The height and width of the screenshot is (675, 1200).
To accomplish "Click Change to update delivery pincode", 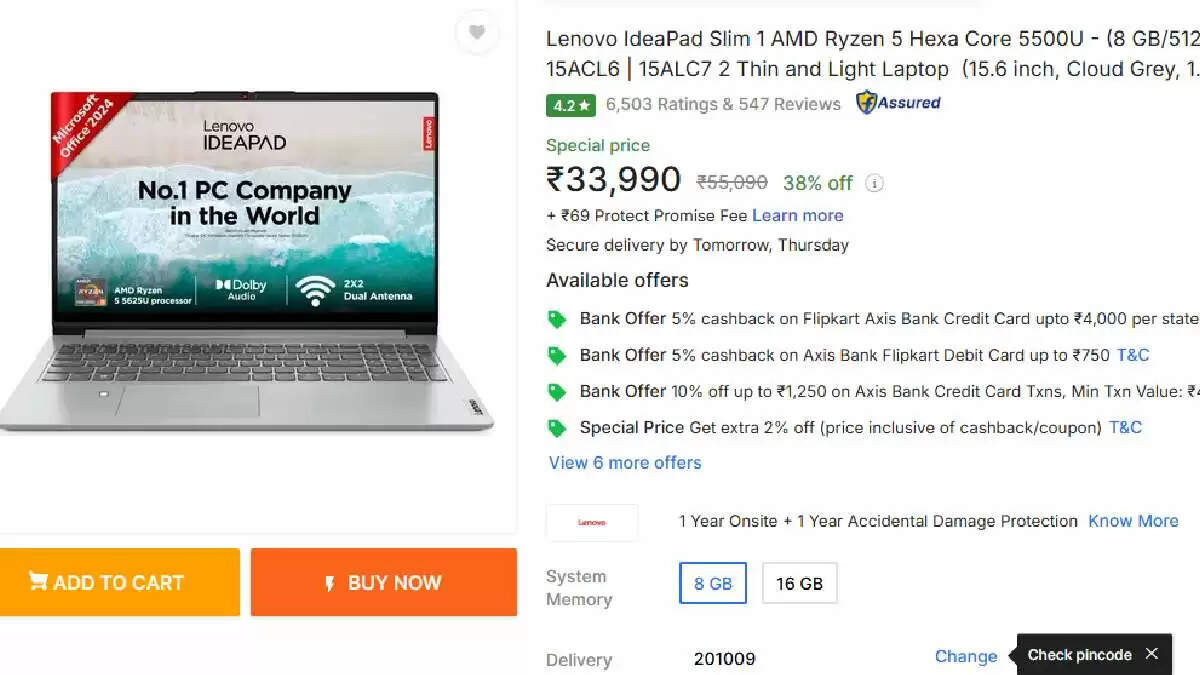I will coord(966,656).
